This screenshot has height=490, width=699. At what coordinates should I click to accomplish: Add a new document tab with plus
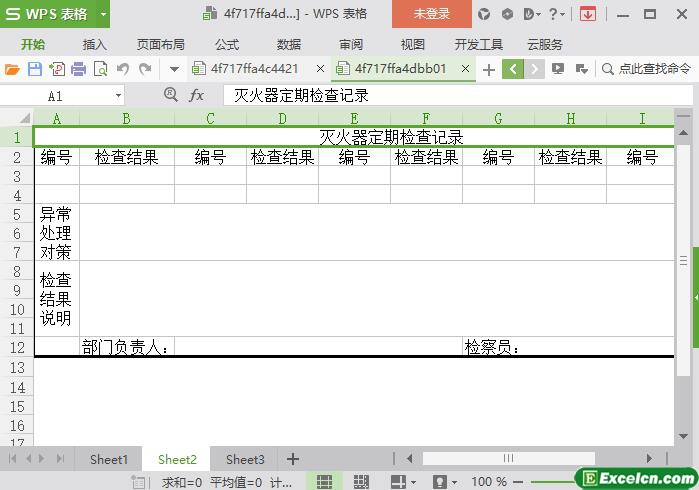489,70
